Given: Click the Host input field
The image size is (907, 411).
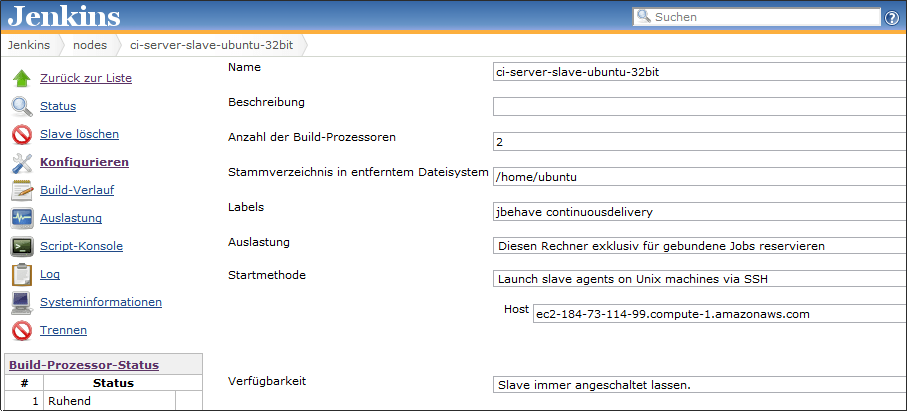Looking at the screenshot, I should tap(718, 313).
